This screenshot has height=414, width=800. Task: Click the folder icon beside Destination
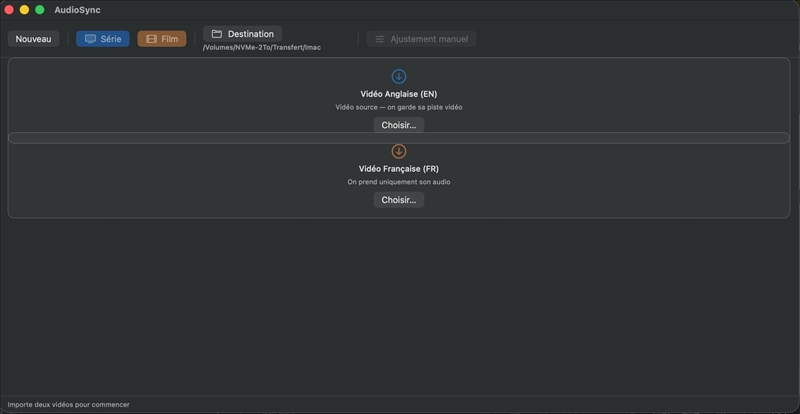pos(217,34)
